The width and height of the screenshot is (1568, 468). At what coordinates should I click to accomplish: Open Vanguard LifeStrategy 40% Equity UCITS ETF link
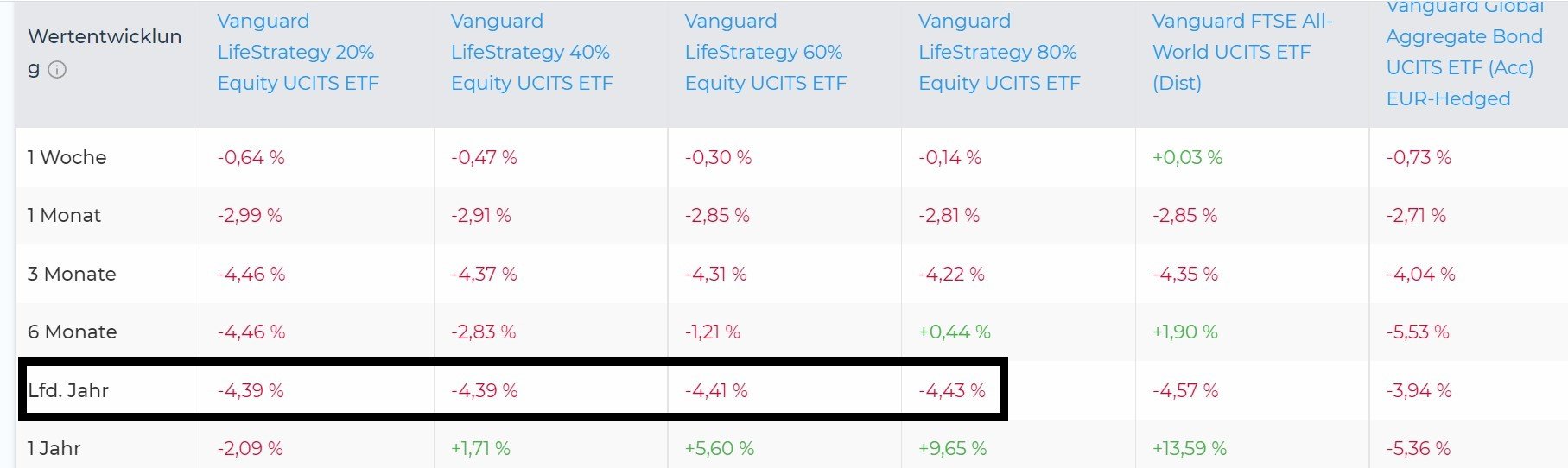point(530,52)
